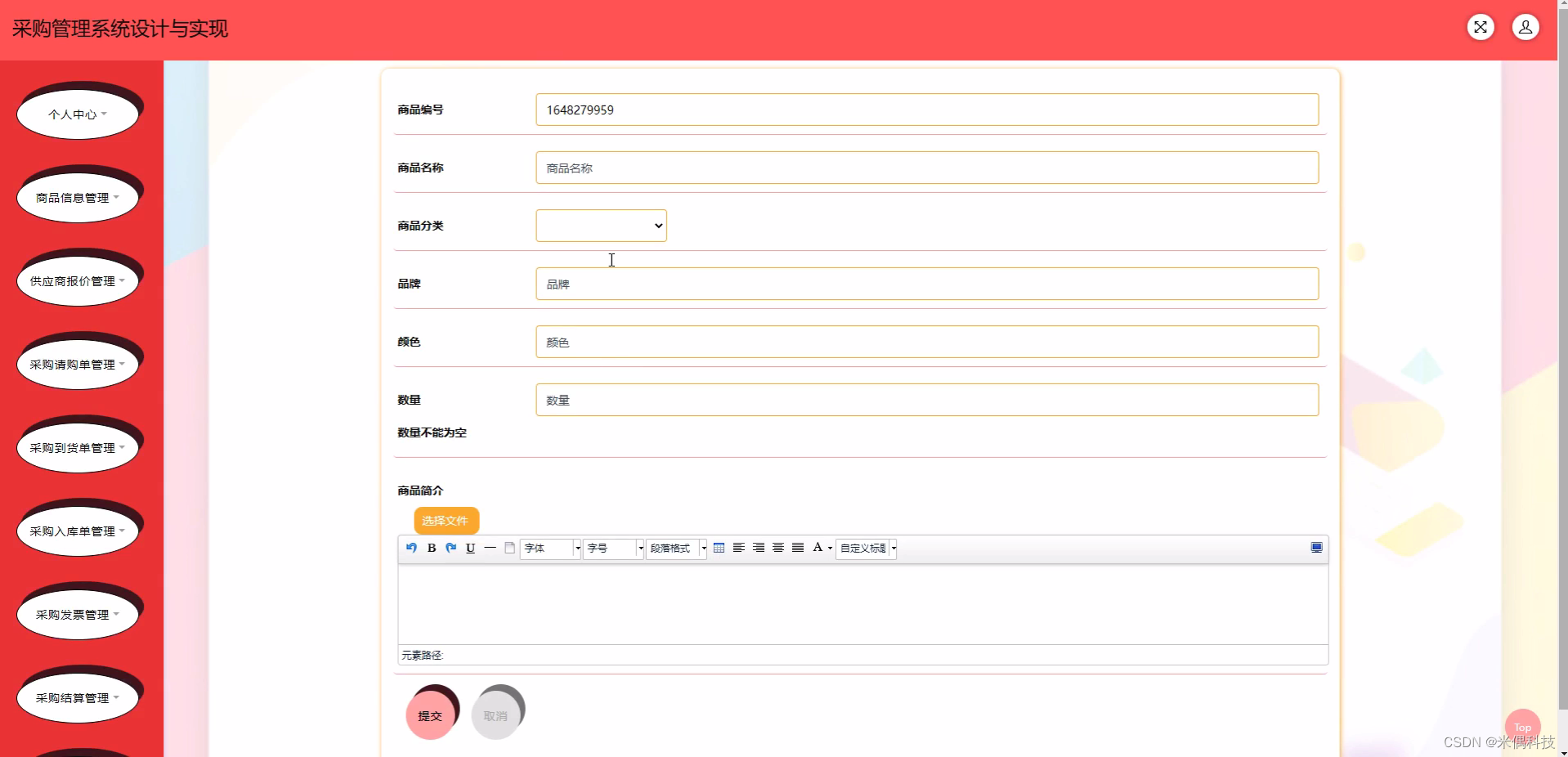1568x757 pixels.
Task: Focus the 数量 quantity input field
Action: pos(927,400)
